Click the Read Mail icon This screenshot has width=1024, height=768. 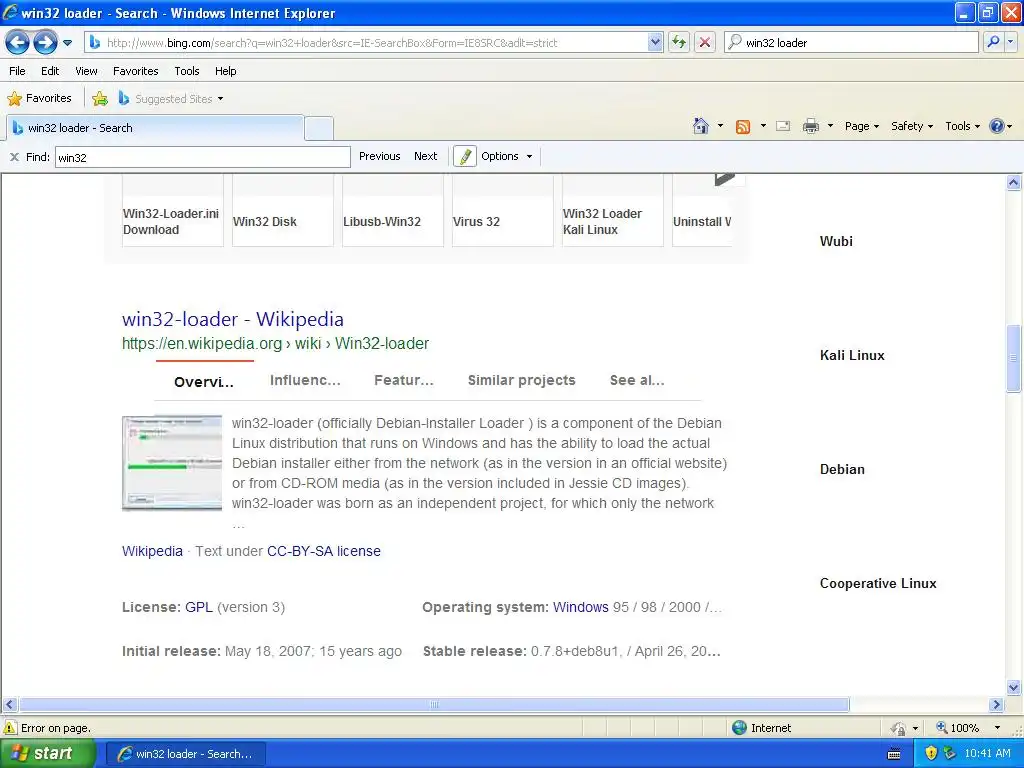(x=783, y=126)
